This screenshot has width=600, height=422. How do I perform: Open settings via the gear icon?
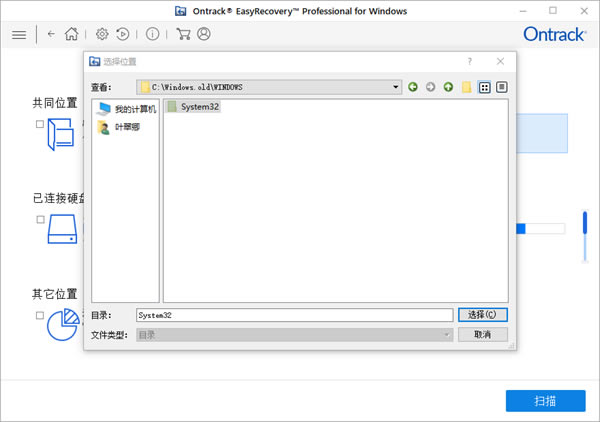click(x=102, y=34)
